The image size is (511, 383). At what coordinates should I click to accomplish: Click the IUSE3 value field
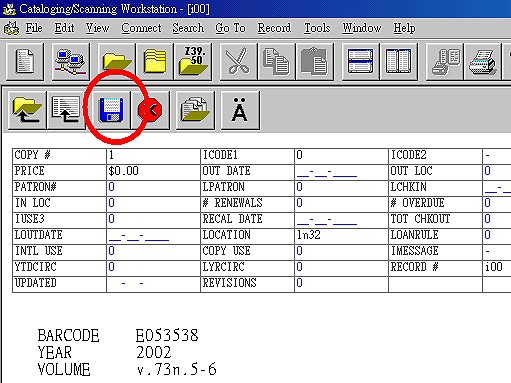click(x=153, y=220)
